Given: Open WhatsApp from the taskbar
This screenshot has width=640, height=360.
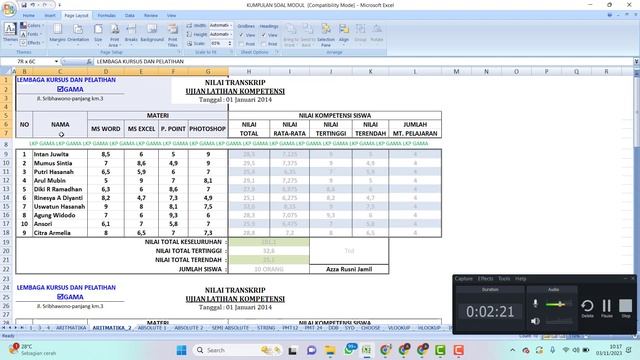Looking at the screenshot, I should pyautogui.click(x=350, y=350).
